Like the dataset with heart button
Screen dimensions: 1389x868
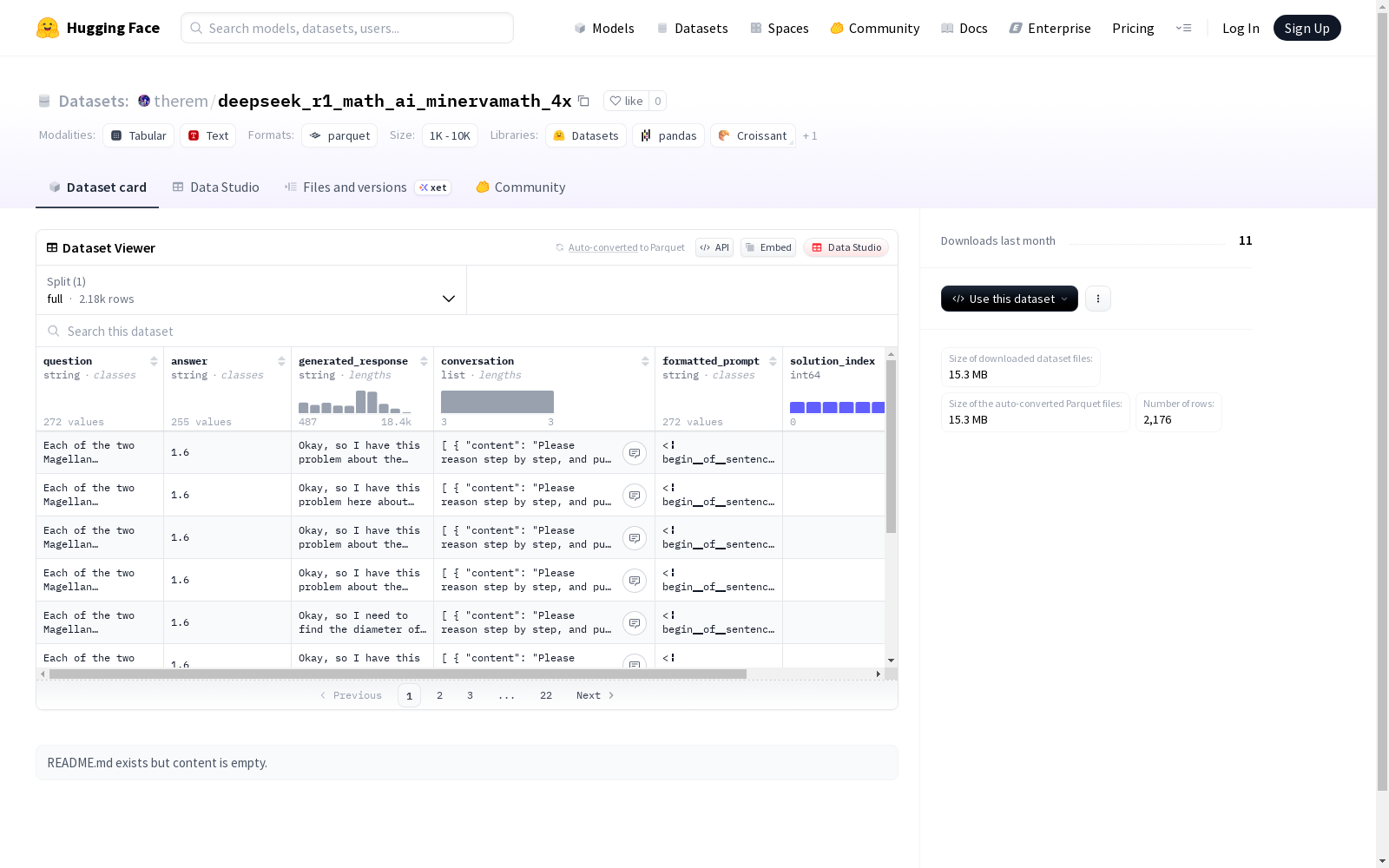(x=626, y=101)
